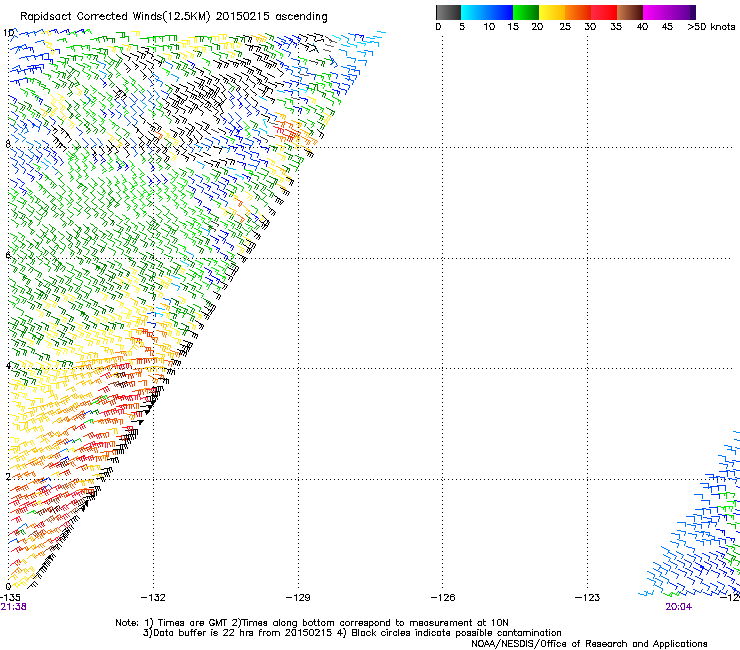The width and height of the screenshot is (740, 650).
Task: Click the longitude label -135
Action: (x=10, y=598)
